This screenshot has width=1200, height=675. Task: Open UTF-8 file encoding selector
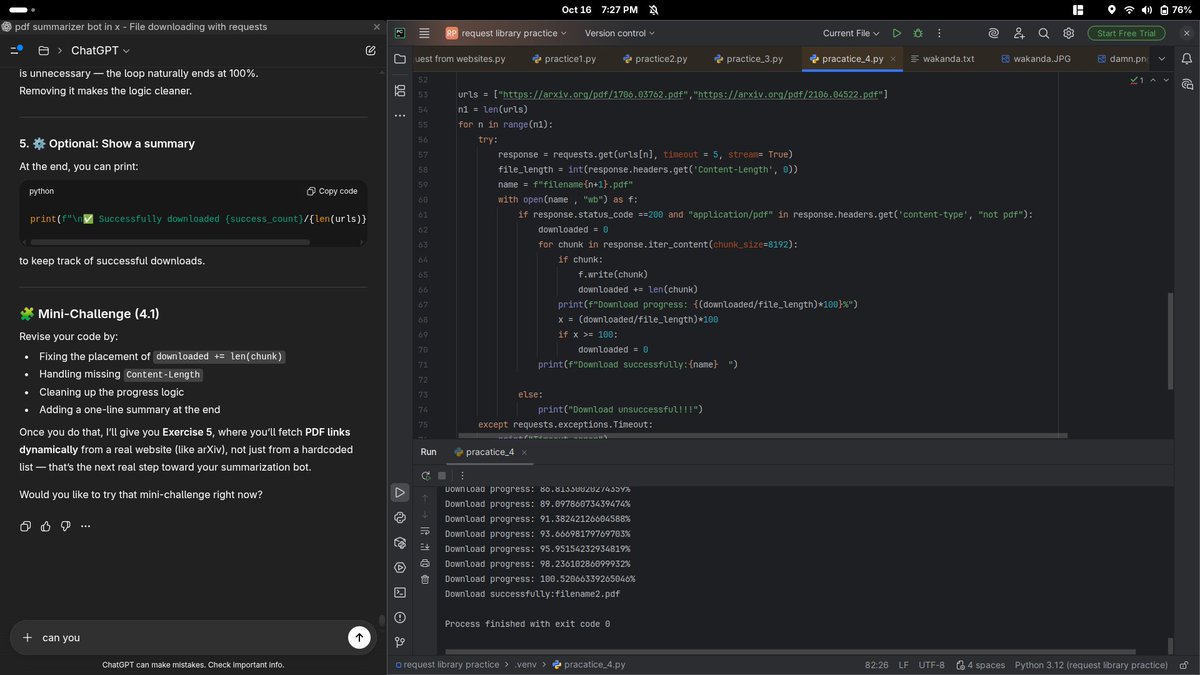coord(931,664)
